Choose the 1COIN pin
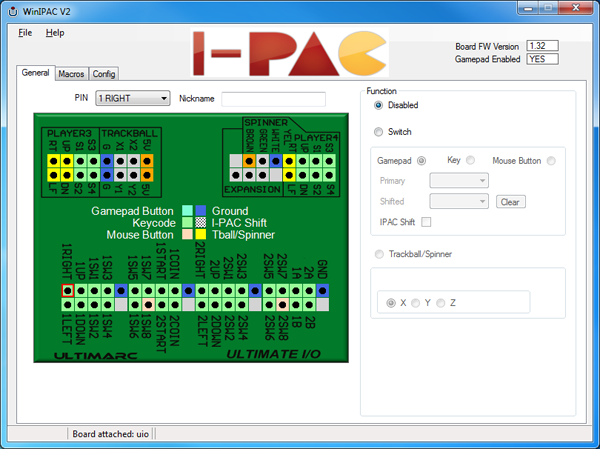600x449 pixels. pos(175,291)
